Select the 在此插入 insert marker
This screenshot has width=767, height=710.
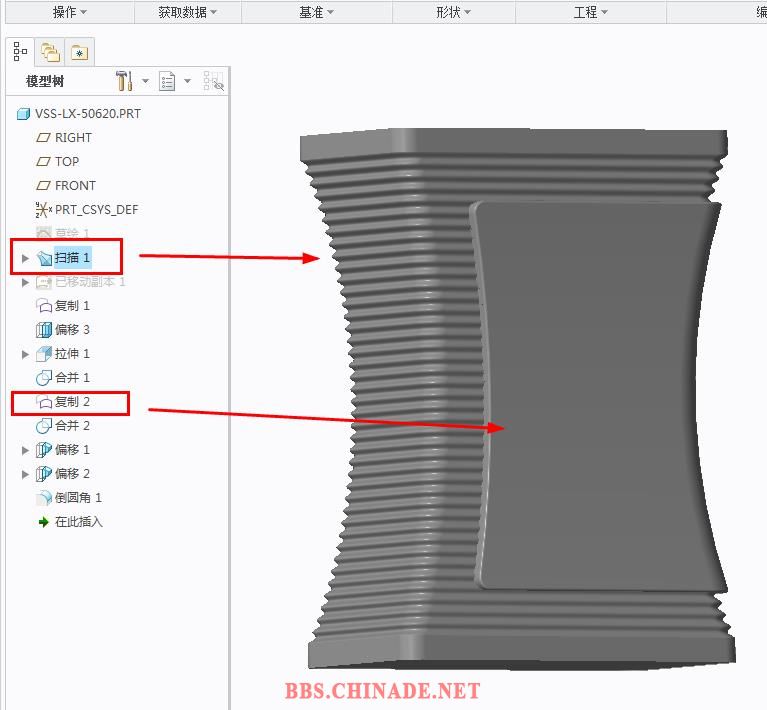(79, 522)
